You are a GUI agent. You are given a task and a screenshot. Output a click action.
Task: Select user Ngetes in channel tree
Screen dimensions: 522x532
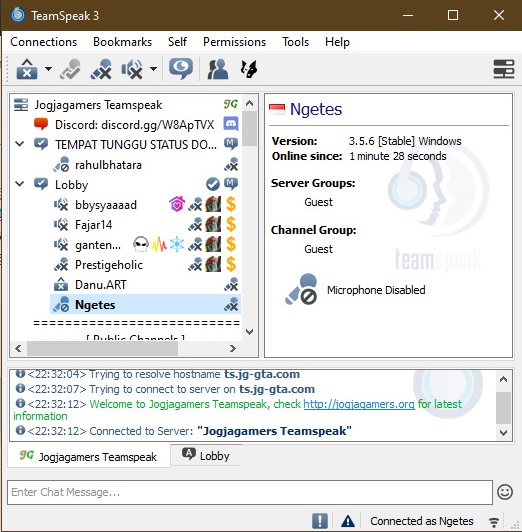[145, 305]
